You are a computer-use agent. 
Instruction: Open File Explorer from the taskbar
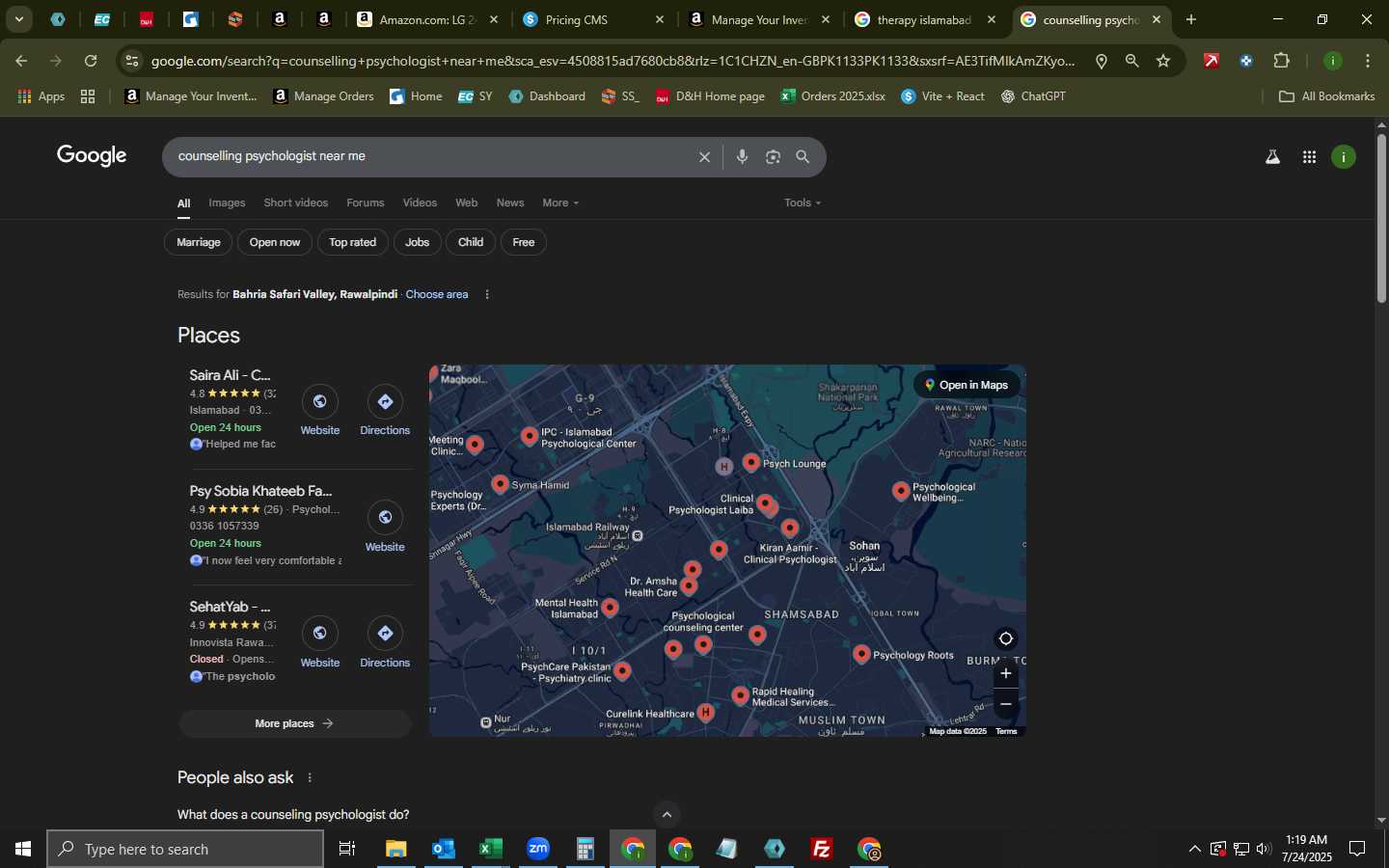395,849
